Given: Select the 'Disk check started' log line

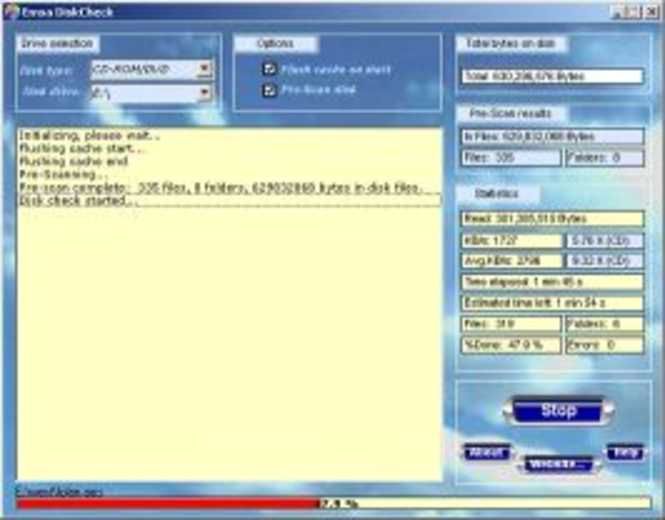Looking at the screenshot, I should pyautogui.click(x=80, y=200).
